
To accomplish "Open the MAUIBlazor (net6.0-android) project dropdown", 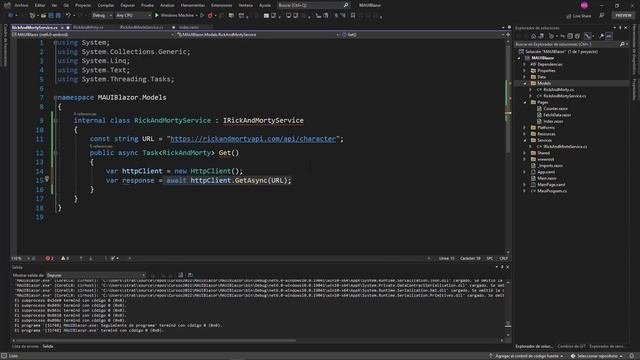I will (93, 35).
